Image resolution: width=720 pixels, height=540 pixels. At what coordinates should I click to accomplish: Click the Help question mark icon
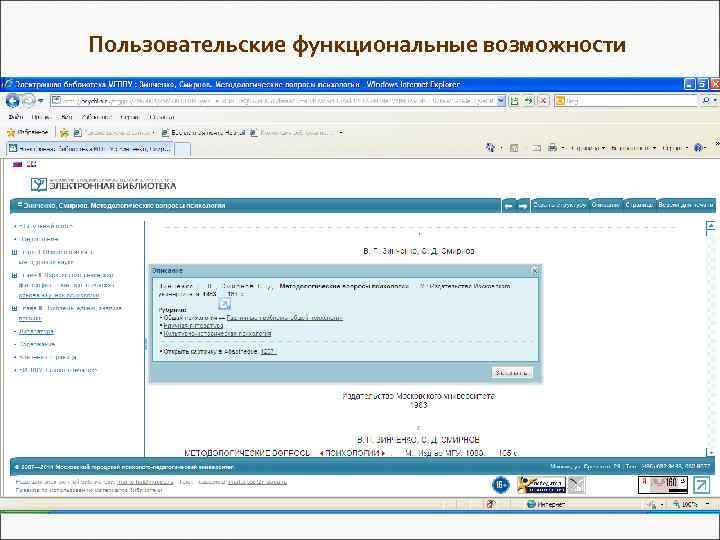pyautogui.click(x=698, y=148)
